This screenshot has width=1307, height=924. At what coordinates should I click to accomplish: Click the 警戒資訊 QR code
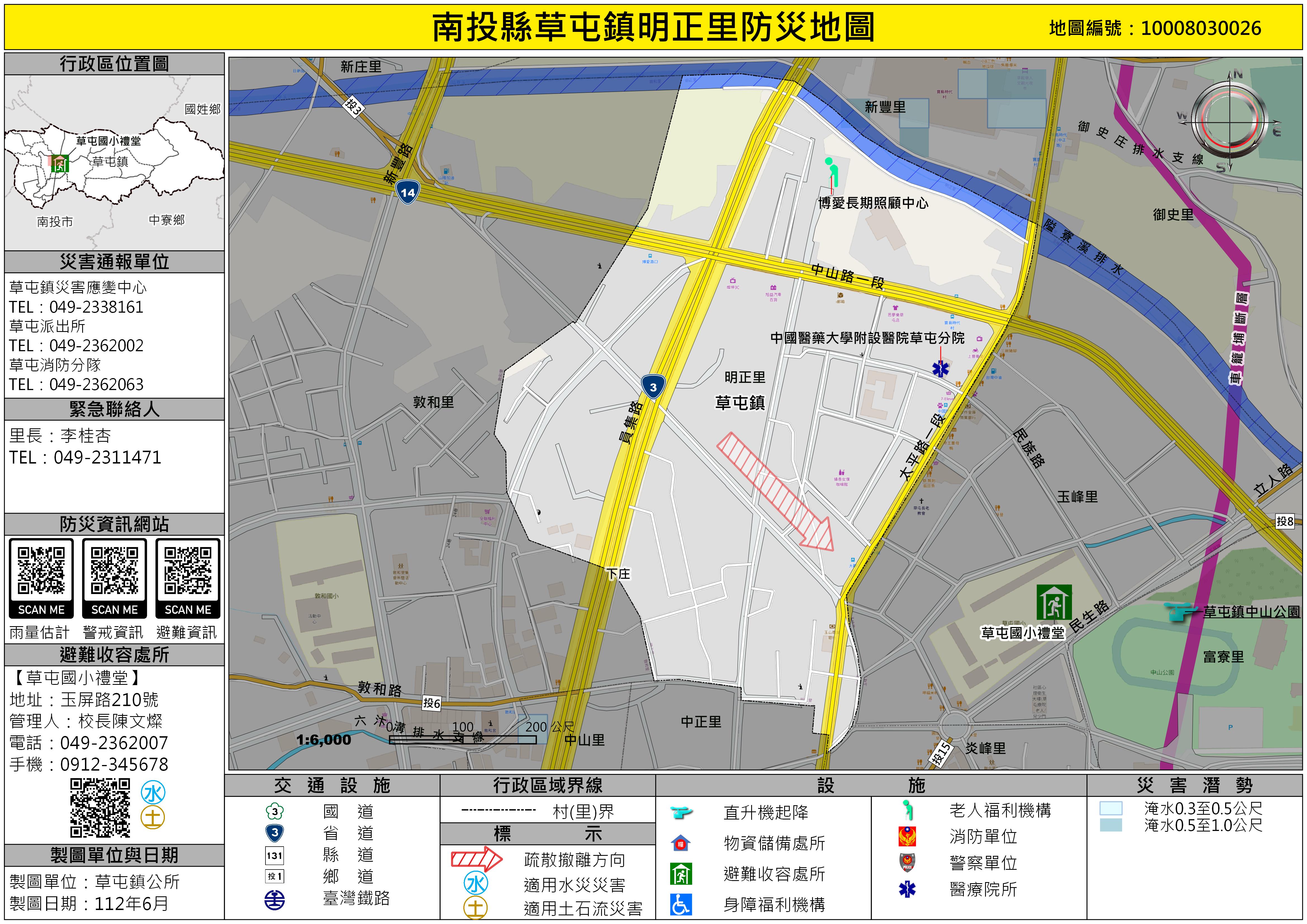(114, 571)
